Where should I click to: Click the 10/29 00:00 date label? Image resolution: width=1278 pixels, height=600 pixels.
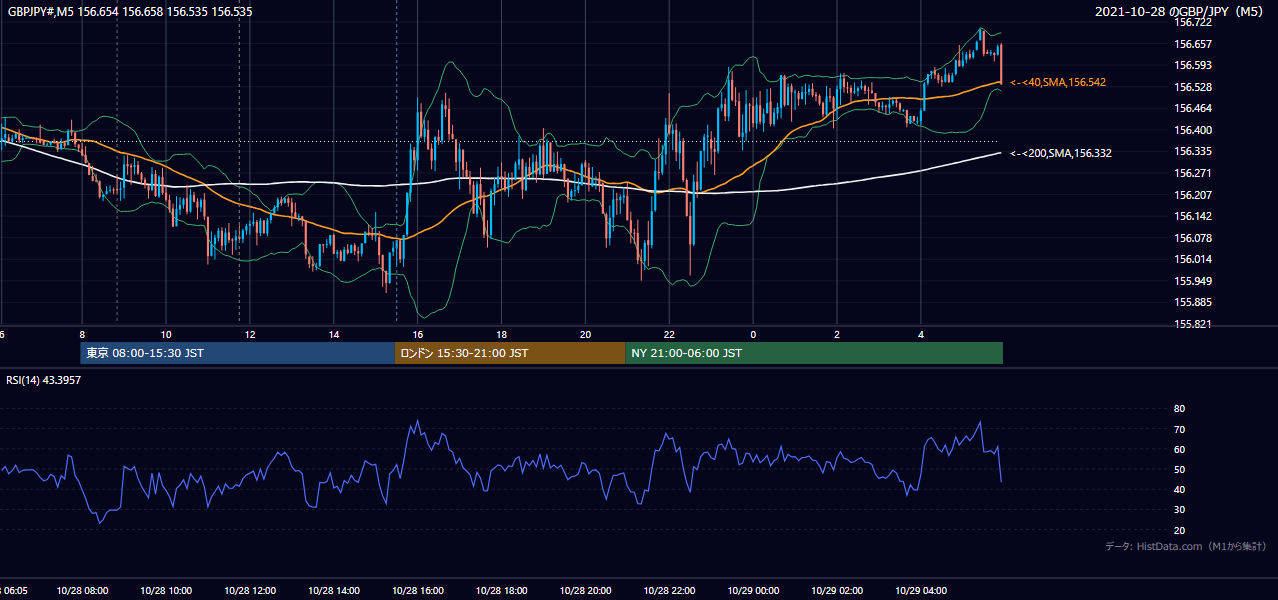click(753, 591)
